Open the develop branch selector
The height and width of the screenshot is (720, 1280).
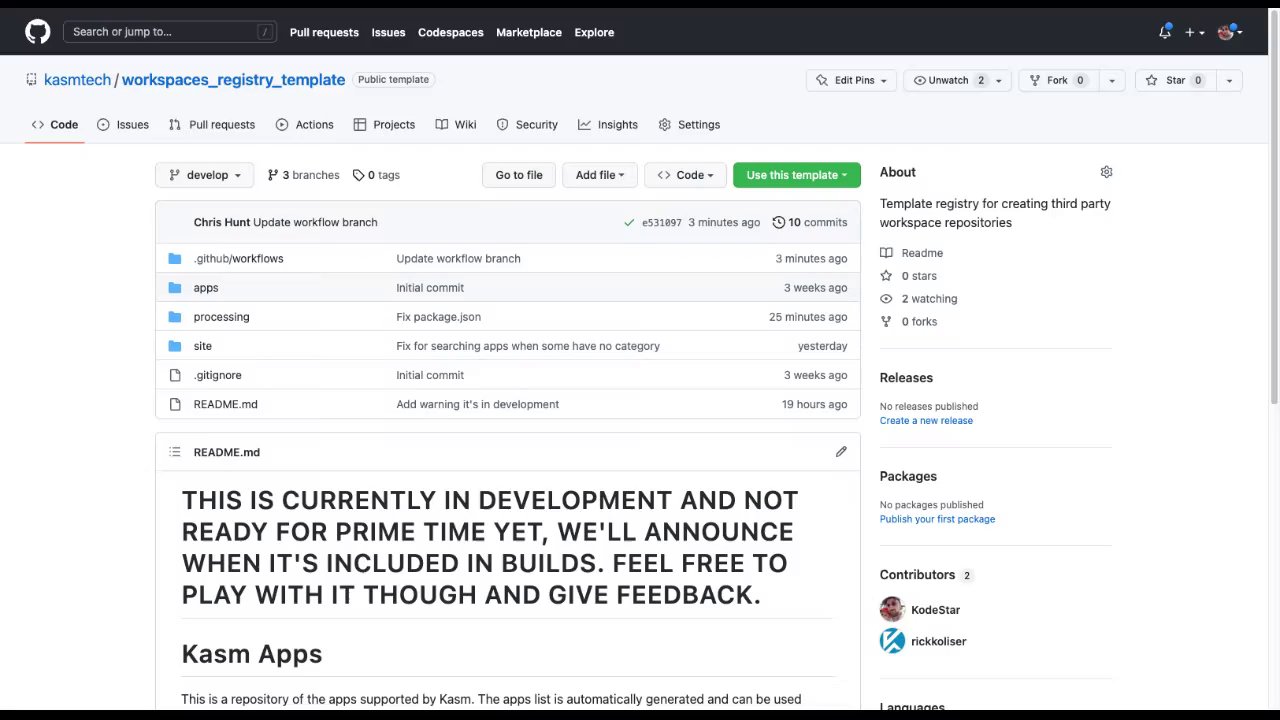pyautogui.click(x=204, y=175)
